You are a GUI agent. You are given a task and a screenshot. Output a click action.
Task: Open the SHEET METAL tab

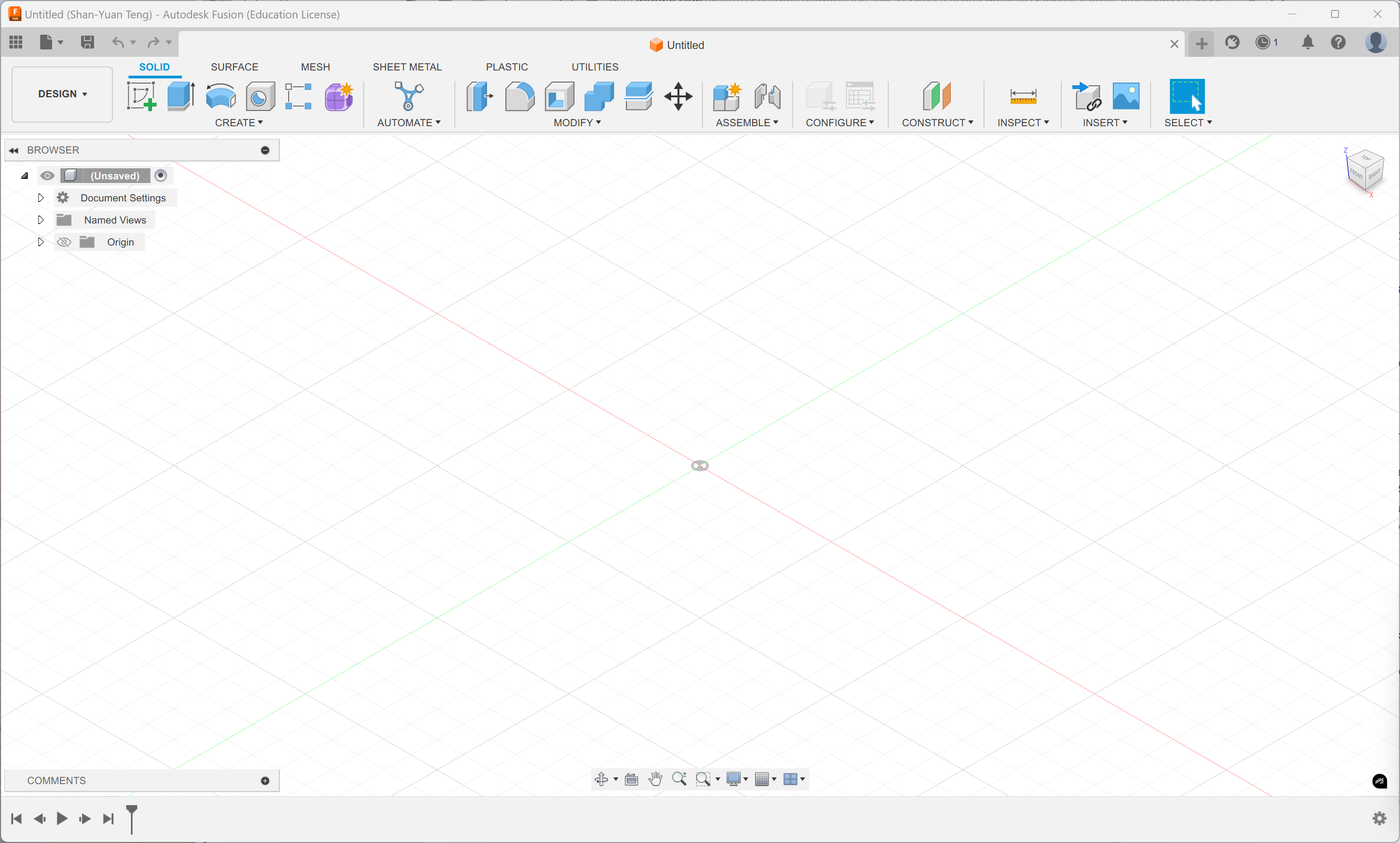pos(407,67)
